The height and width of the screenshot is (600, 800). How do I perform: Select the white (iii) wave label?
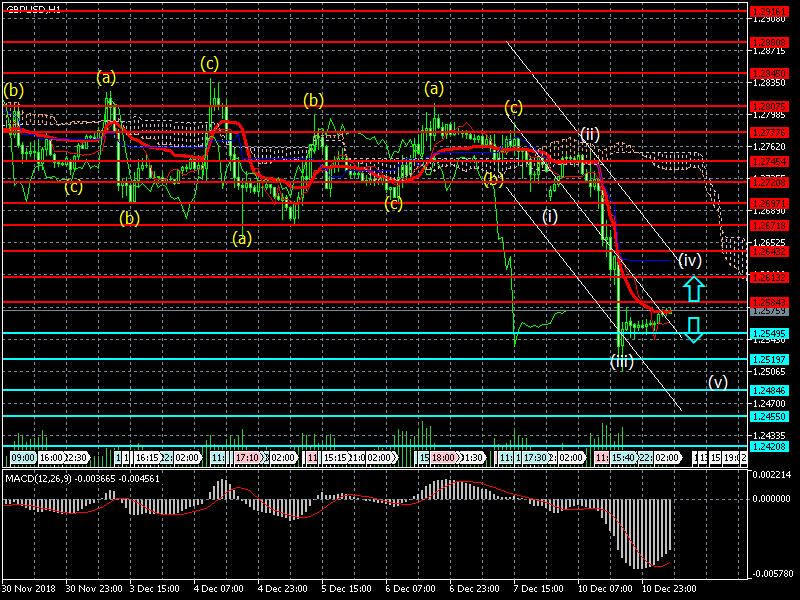pyautogui.click(x=622, y=361)
